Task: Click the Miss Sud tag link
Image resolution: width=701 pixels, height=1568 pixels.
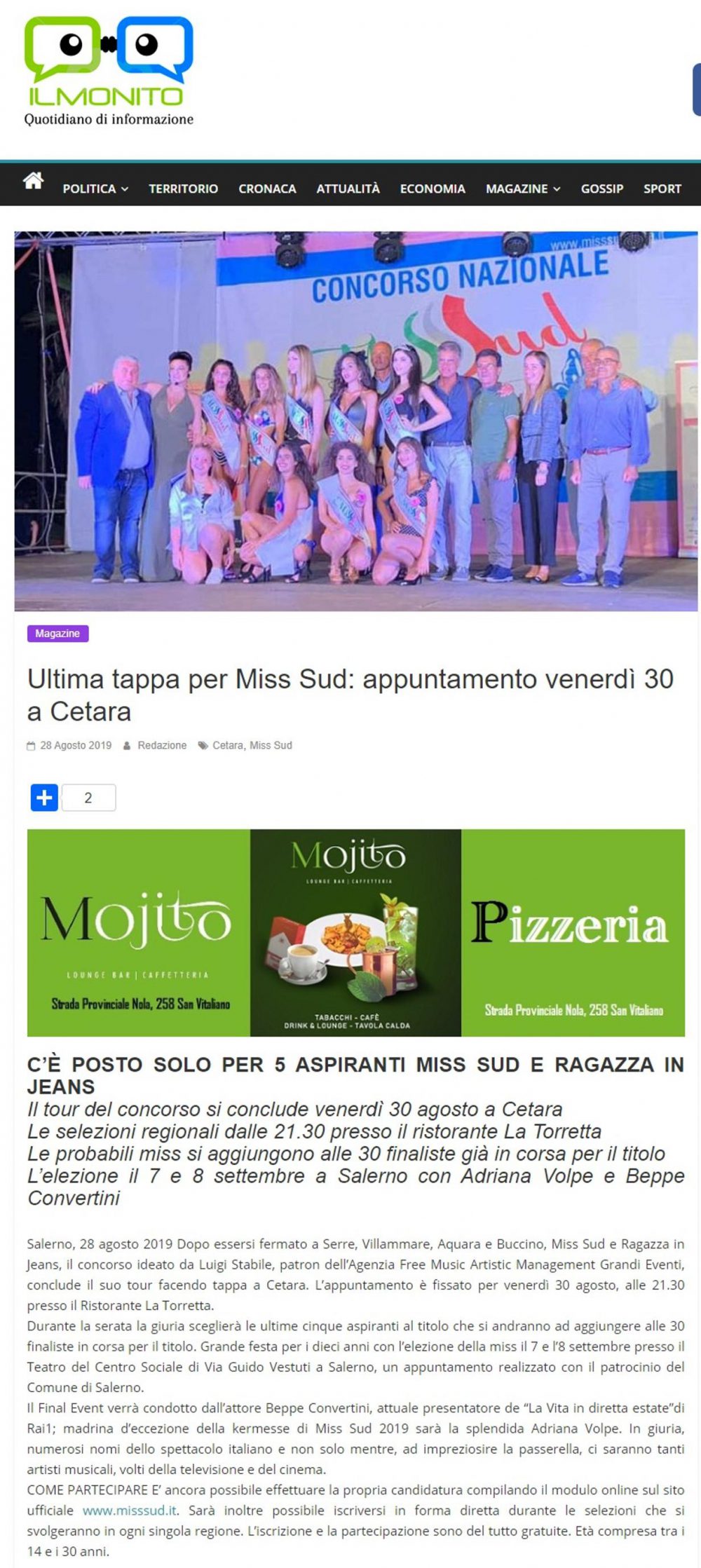Action: click(271, 746)
